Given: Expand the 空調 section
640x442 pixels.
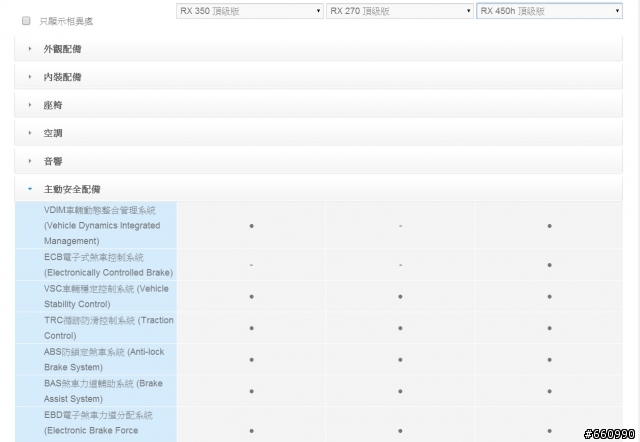Looking at the screenshot, I should (x=318, y=133).
